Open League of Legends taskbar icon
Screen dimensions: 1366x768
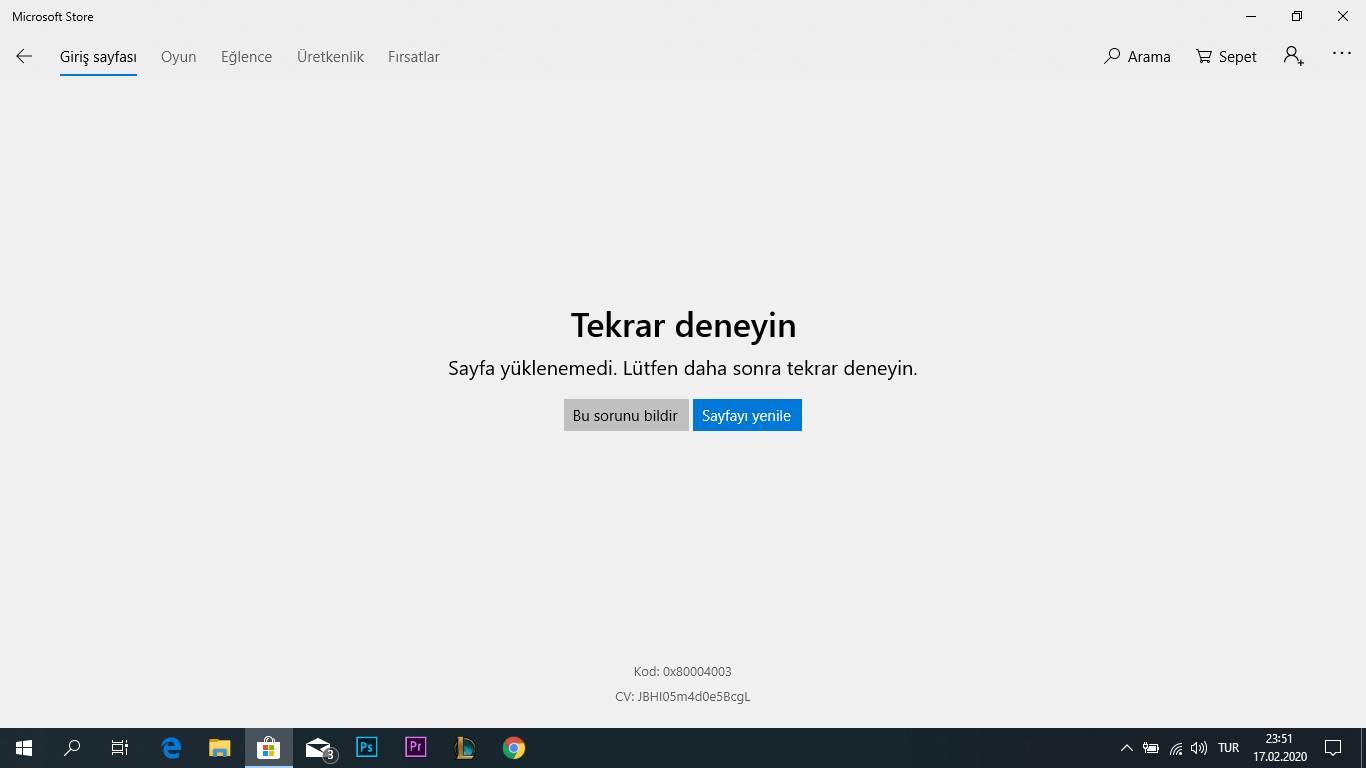click(465, 748)
